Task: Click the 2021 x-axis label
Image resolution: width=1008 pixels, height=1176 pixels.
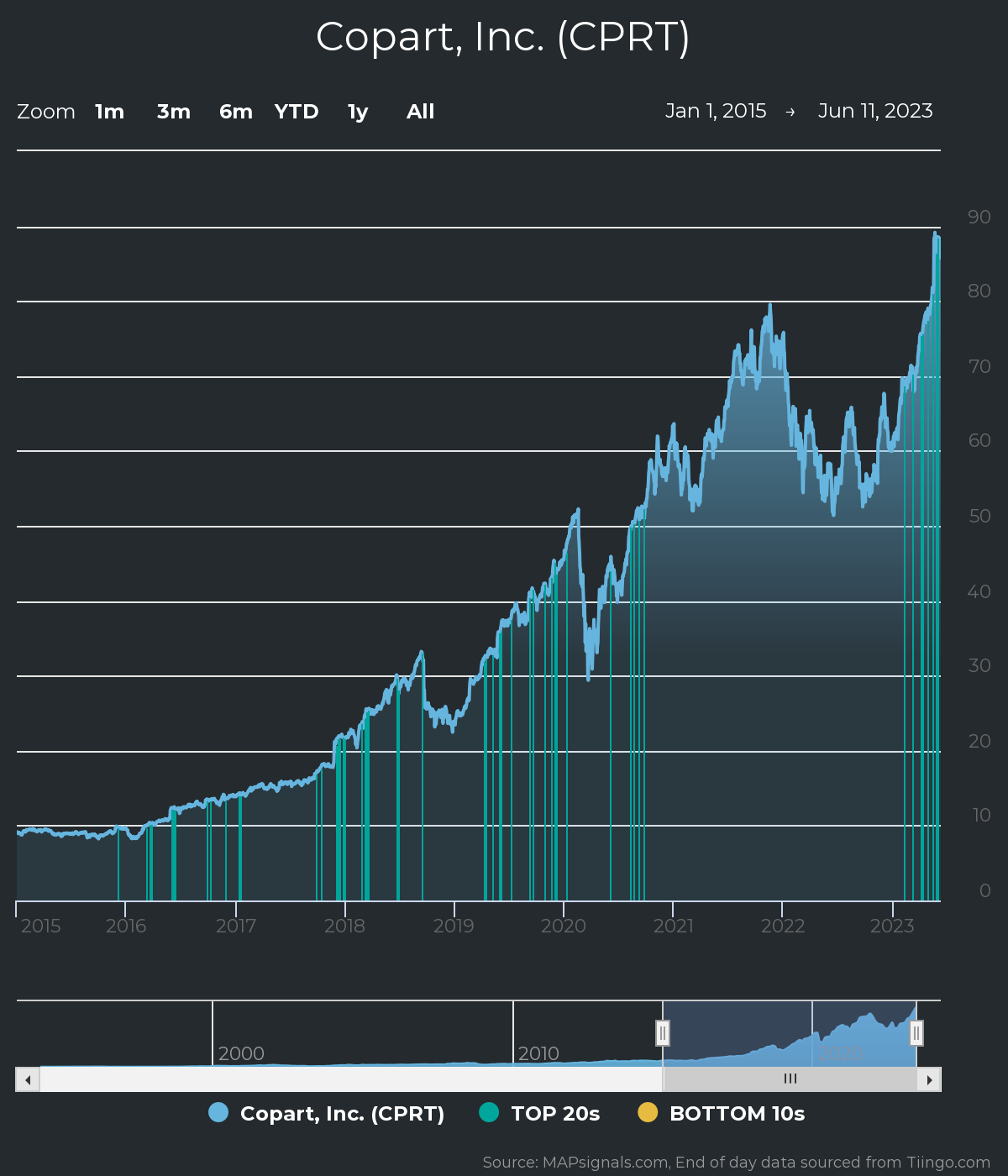Action: (674, 926)
